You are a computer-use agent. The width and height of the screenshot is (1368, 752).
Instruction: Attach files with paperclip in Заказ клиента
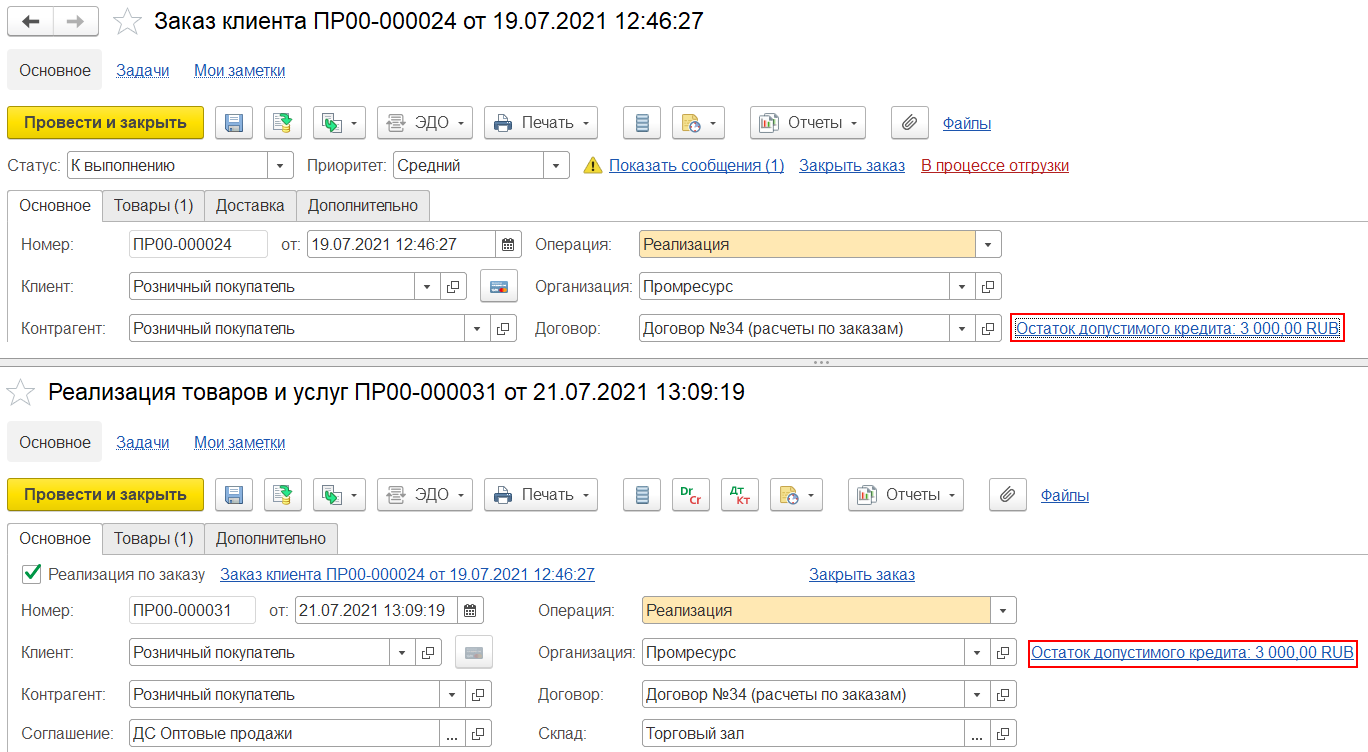coord(909,123)
